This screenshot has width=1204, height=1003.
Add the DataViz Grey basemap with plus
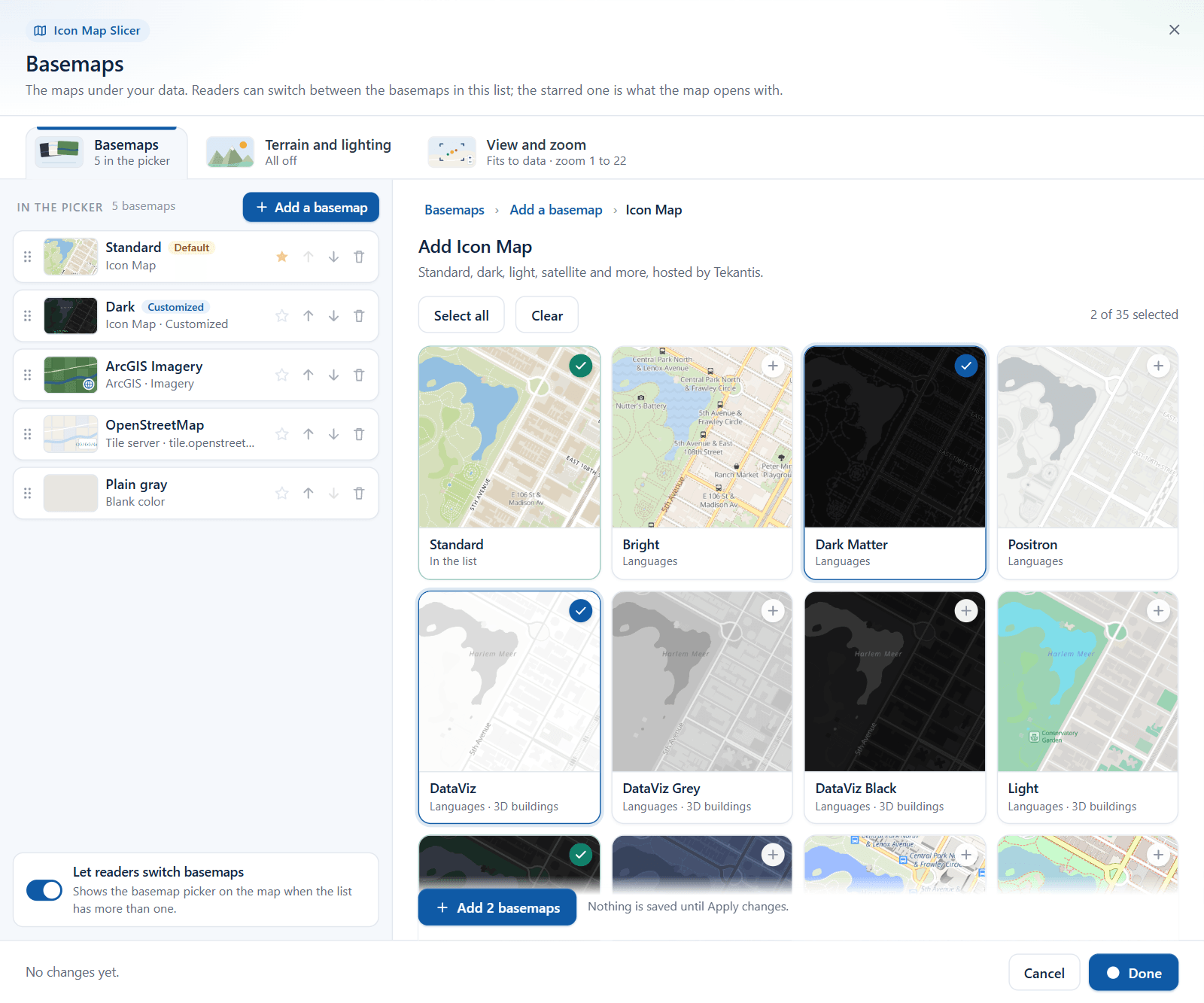(773, 611)
